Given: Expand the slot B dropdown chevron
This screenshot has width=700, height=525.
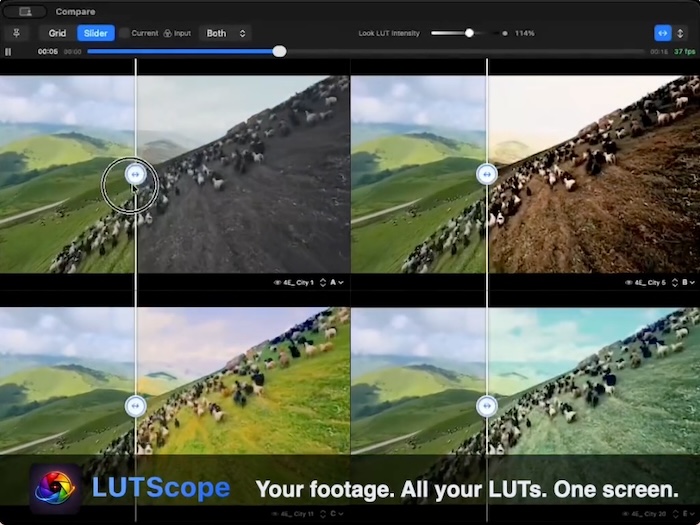Looking at the screenshot, I should click(692, 283).
